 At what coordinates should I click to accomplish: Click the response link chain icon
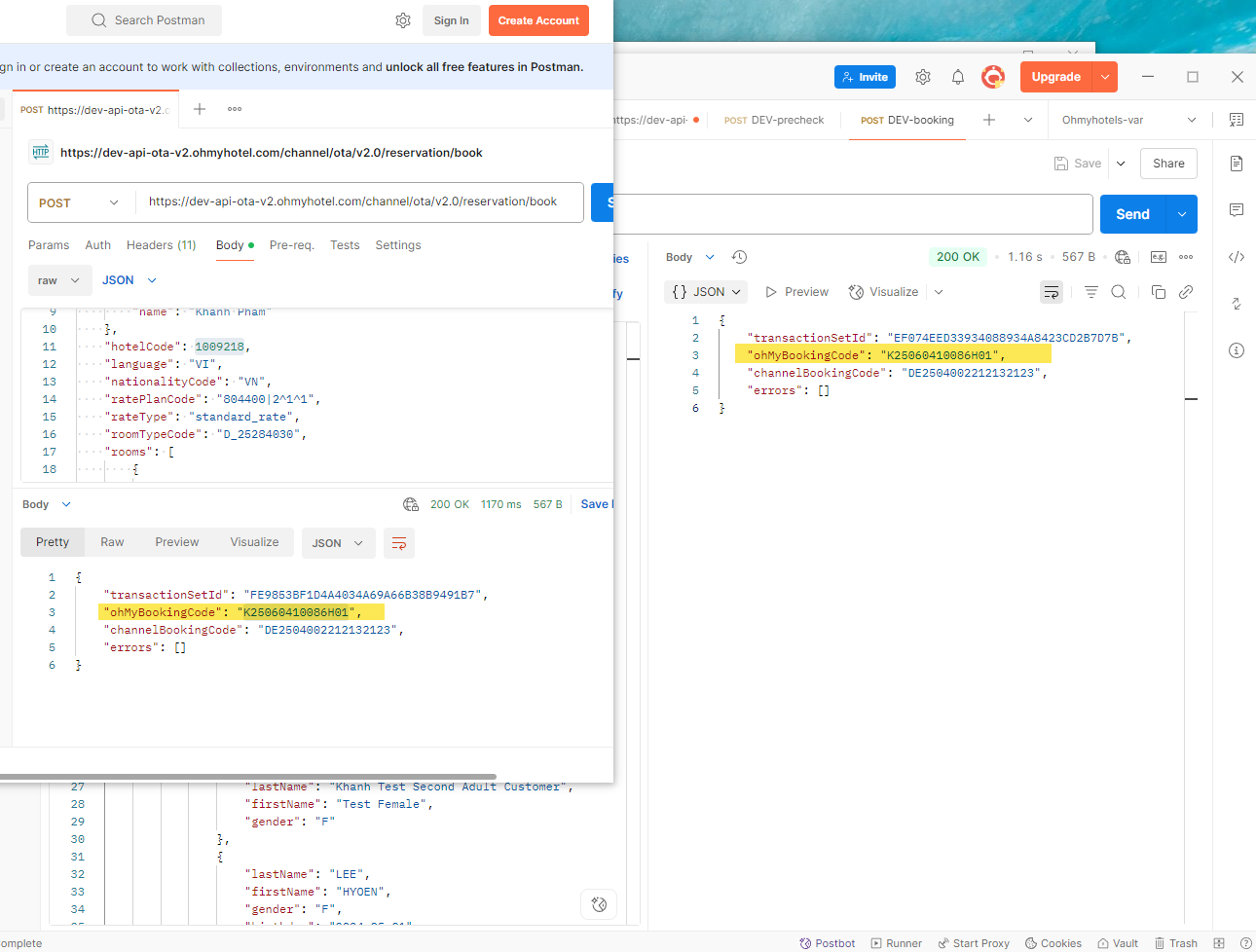[1186, 292]
